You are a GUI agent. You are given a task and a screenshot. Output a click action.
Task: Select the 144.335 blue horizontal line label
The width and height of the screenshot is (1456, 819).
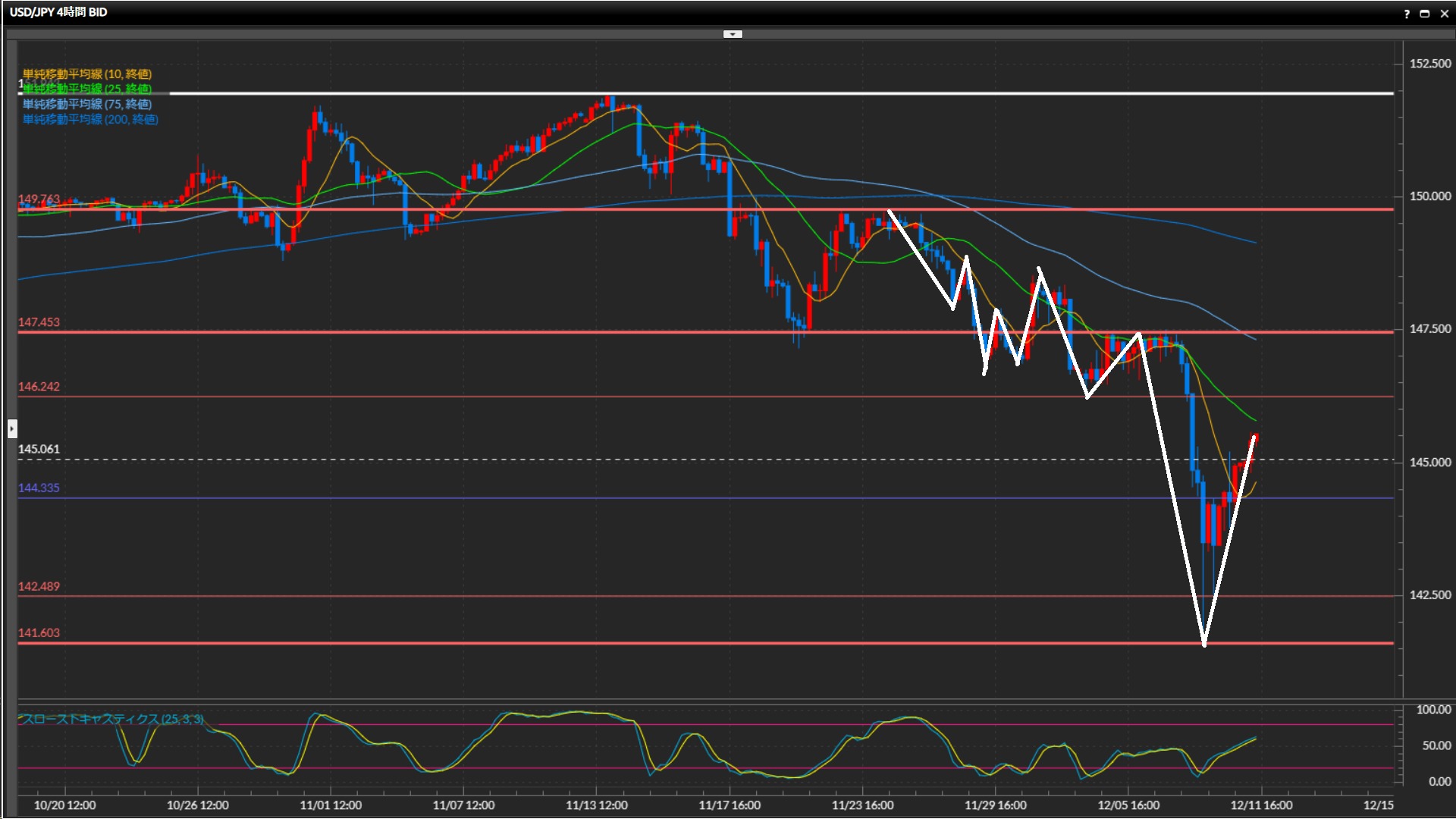39,488
